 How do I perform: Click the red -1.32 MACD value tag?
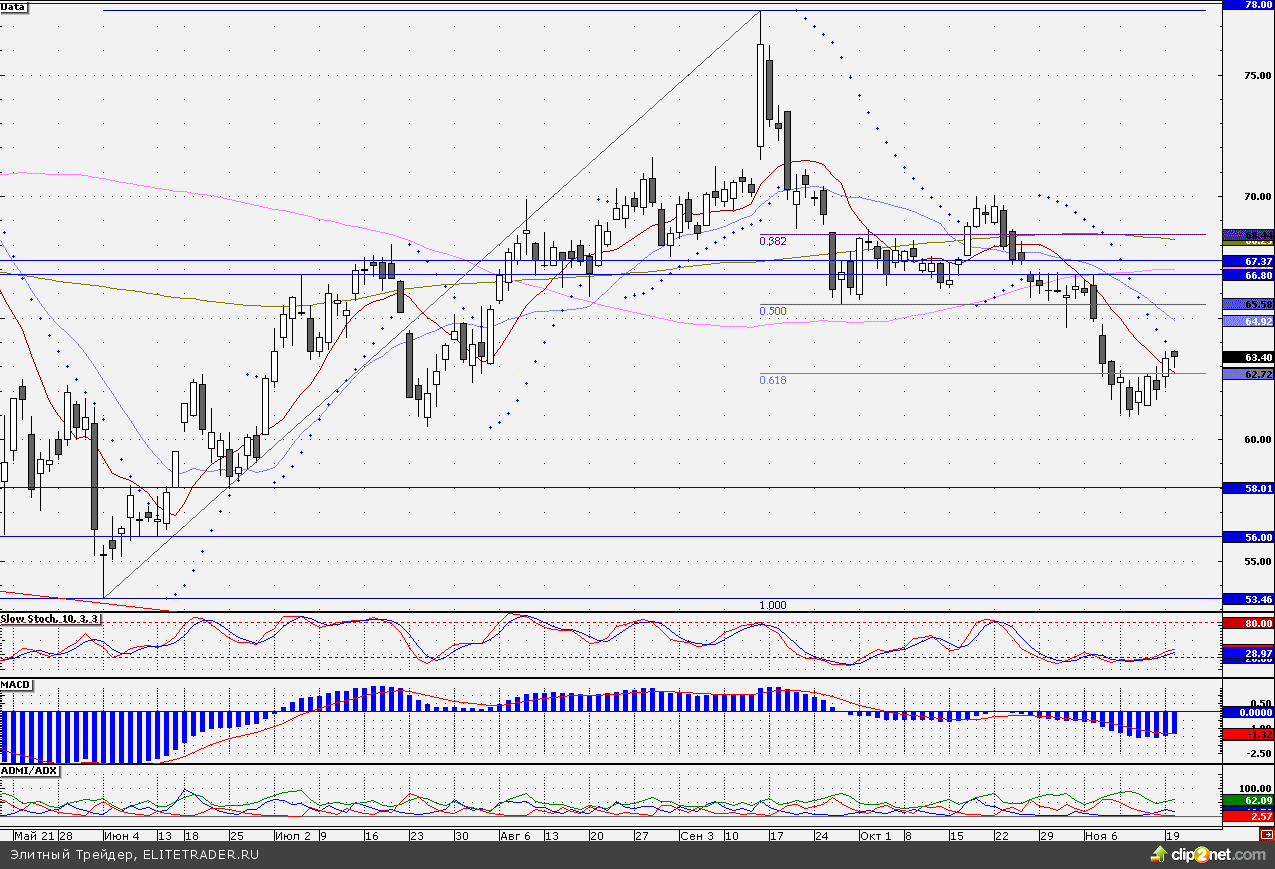click(x=1248, y=734)
